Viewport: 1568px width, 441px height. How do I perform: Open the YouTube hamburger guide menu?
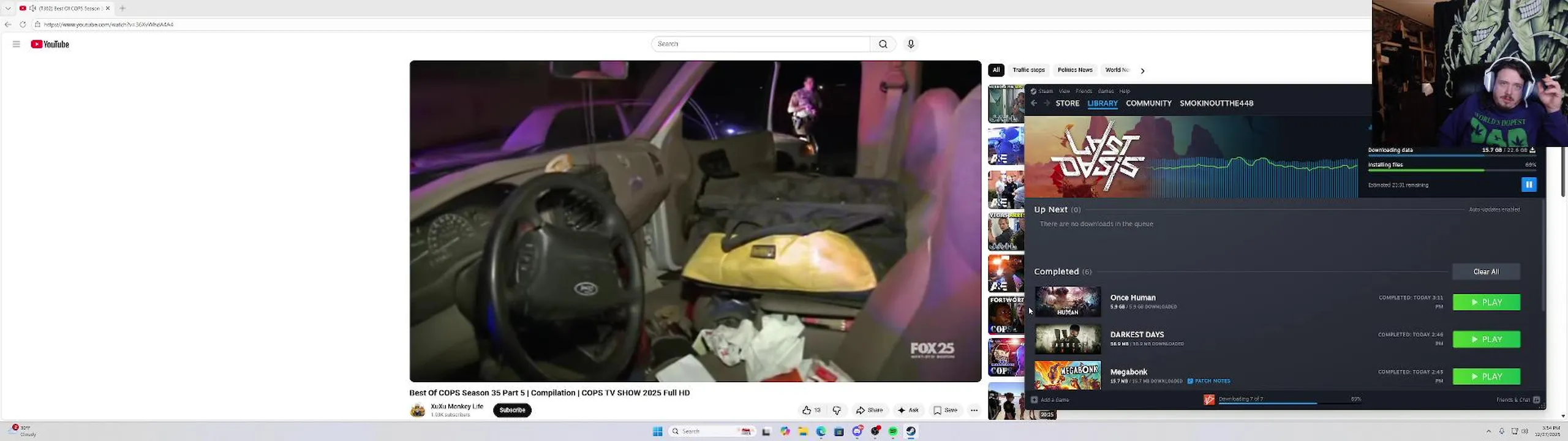coord(17,44)
